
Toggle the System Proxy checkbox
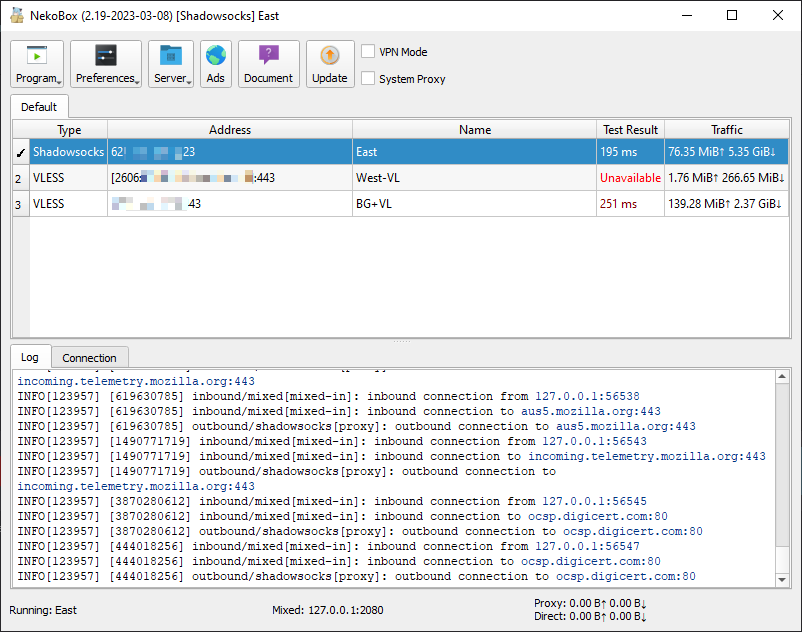pos(369,79)
